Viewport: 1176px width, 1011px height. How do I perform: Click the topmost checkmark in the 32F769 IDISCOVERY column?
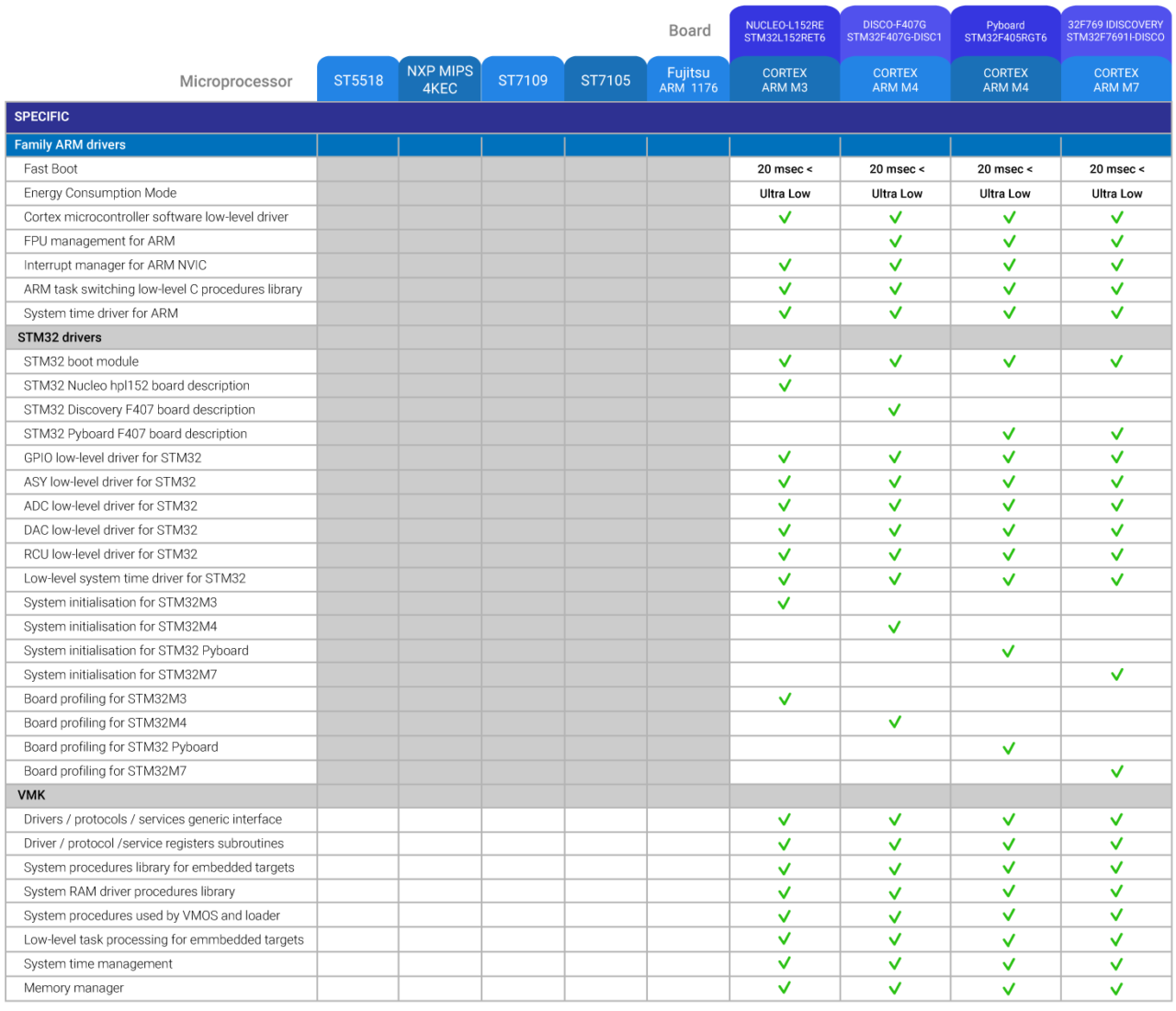(x=1117, y=218)
